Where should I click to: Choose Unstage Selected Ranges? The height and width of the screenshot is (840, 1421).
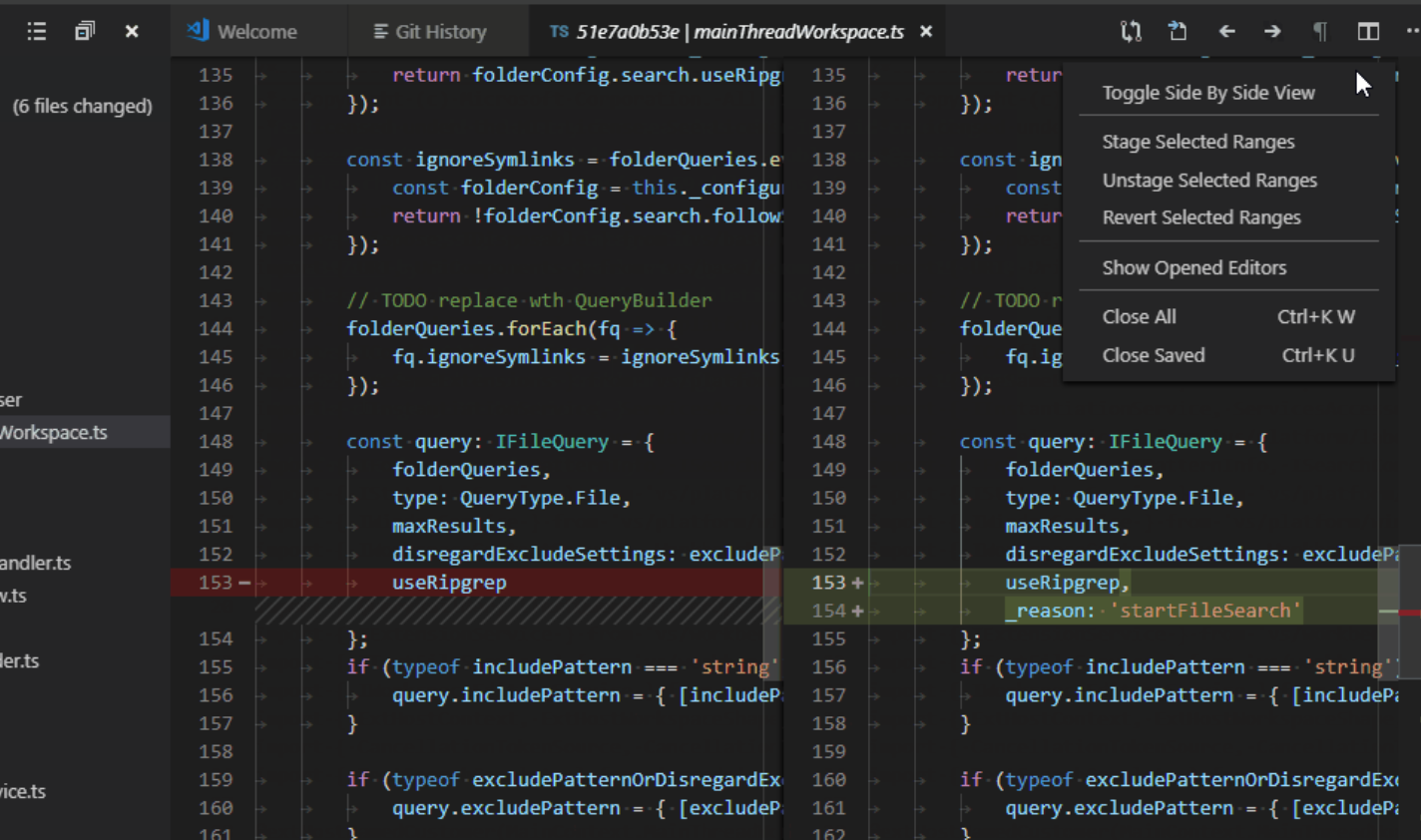click(x=1209, y=181)
